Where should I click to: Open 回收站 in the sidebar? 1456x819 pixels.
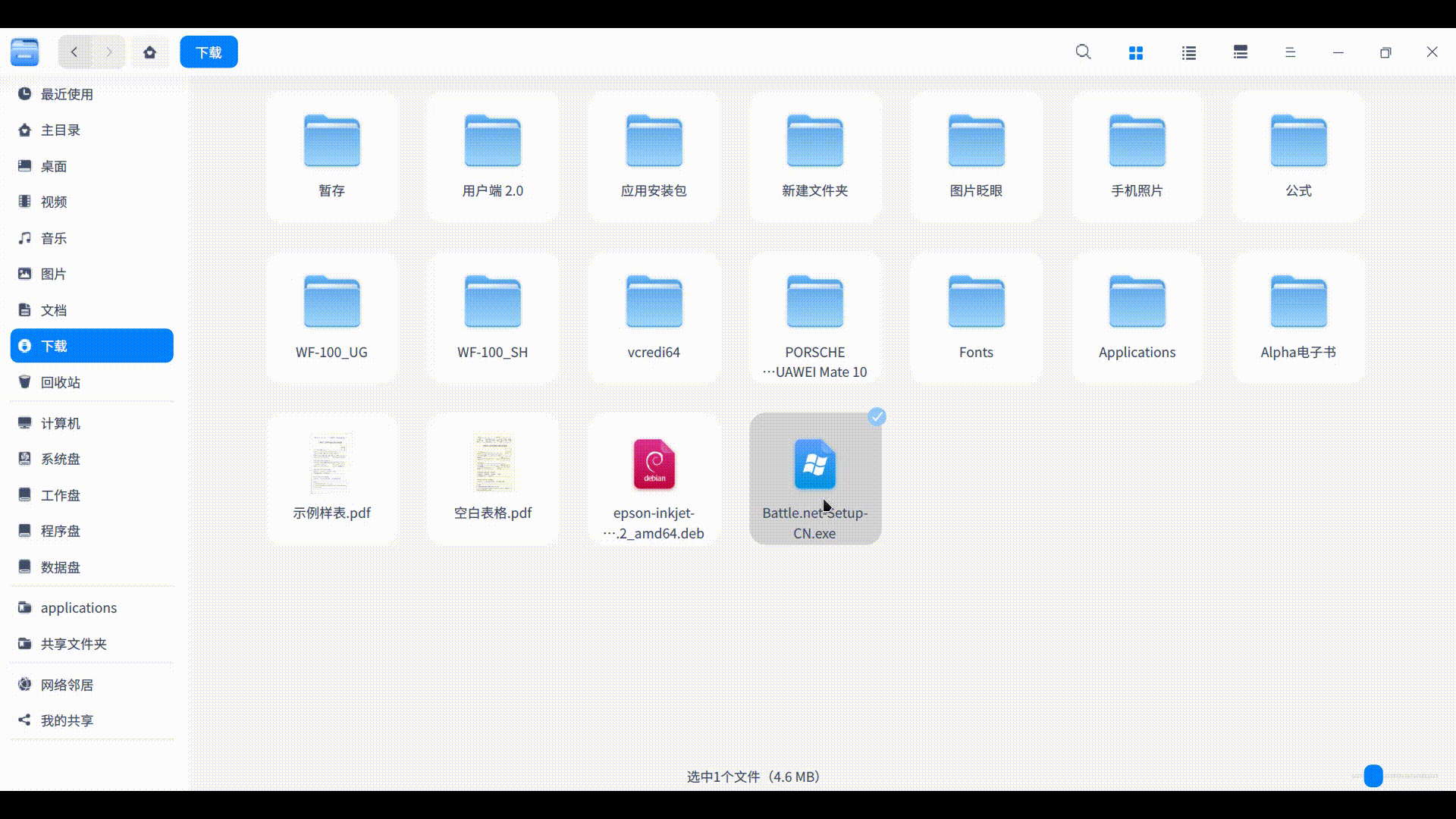point(61,382)
